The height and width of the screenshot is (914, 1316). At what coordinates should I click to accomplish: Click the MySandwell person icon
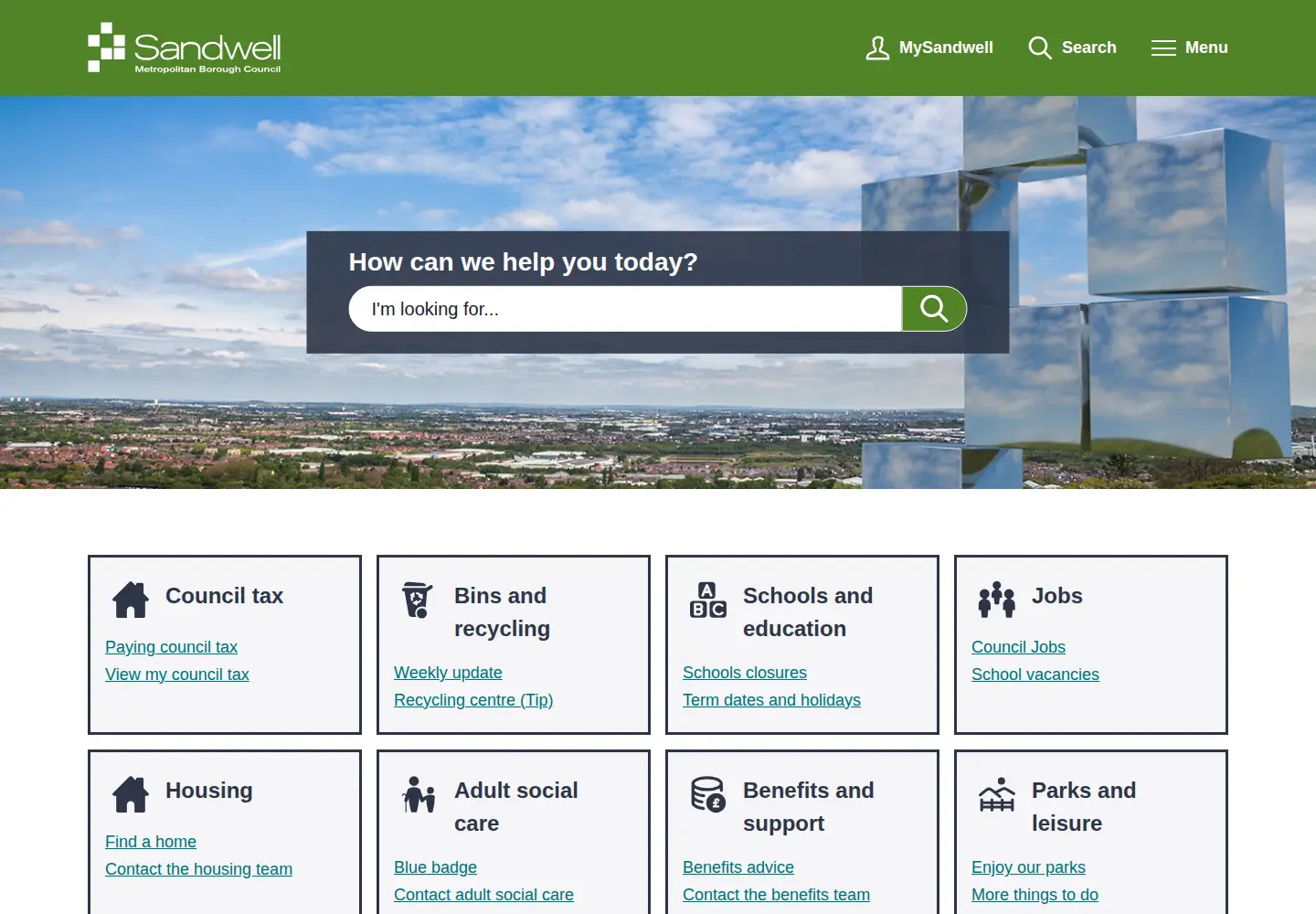[877, 48]
